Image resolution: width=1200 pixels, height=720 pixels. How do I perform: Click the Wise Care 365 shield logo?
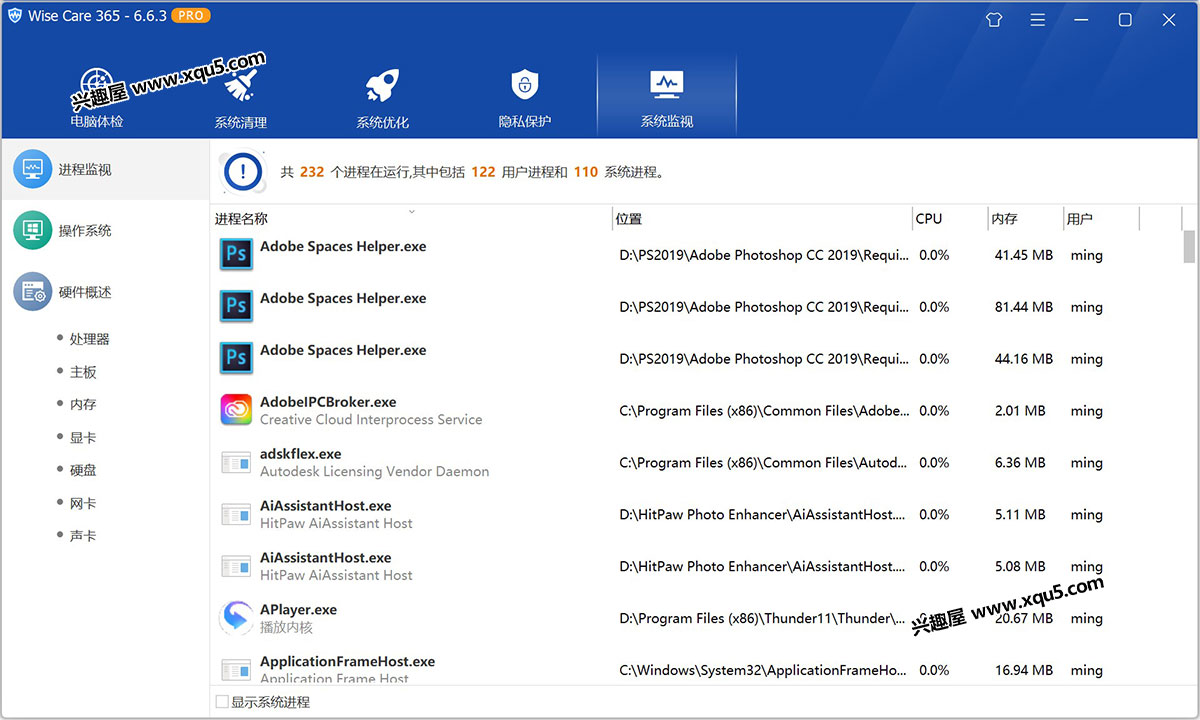(15, 16)
